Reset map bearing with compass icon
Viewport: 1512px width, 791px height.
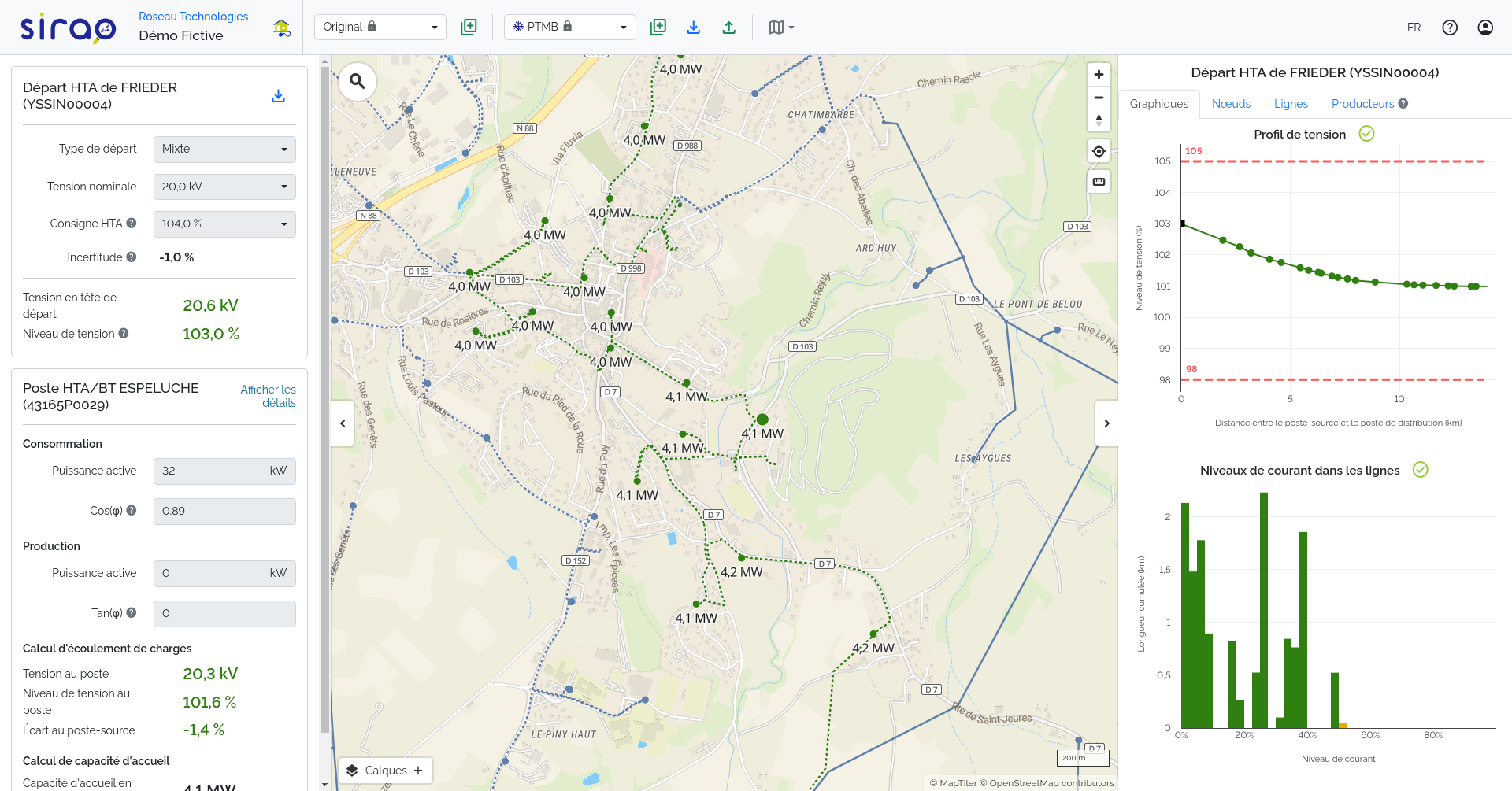pyautogui.click(x=1099, y=120)
